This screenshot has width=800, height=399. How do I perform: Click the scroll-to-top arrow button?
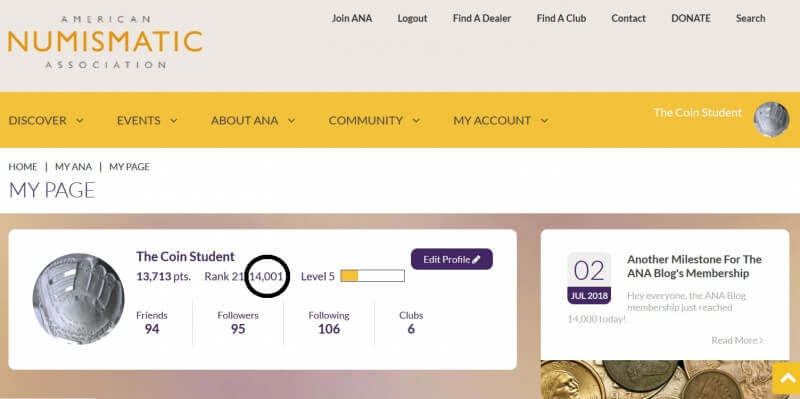pos(786,380)
